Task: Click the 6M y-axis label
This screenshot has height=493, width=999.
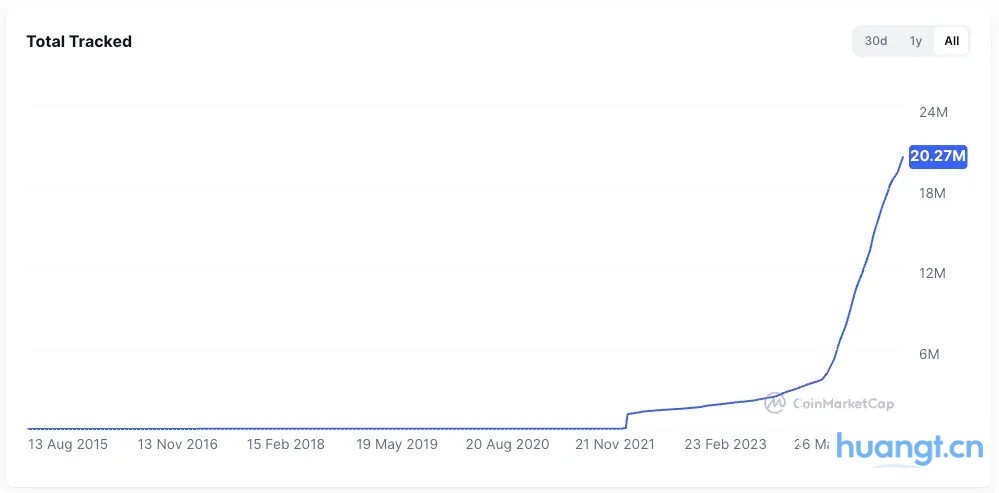Action: tap(929, 354)
